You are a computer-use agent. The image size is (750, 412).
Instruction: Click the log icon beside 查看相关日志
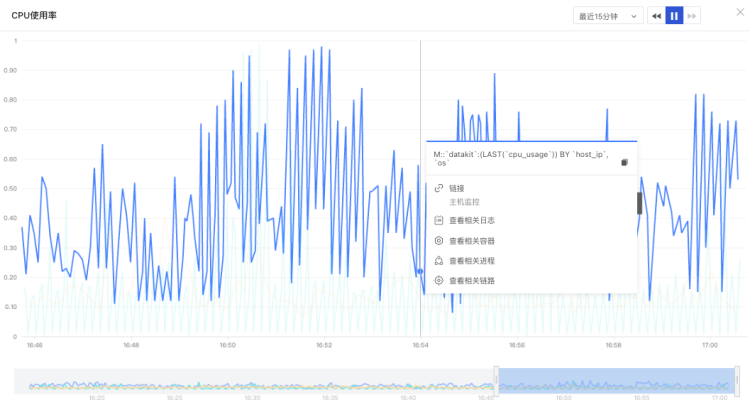439,220
